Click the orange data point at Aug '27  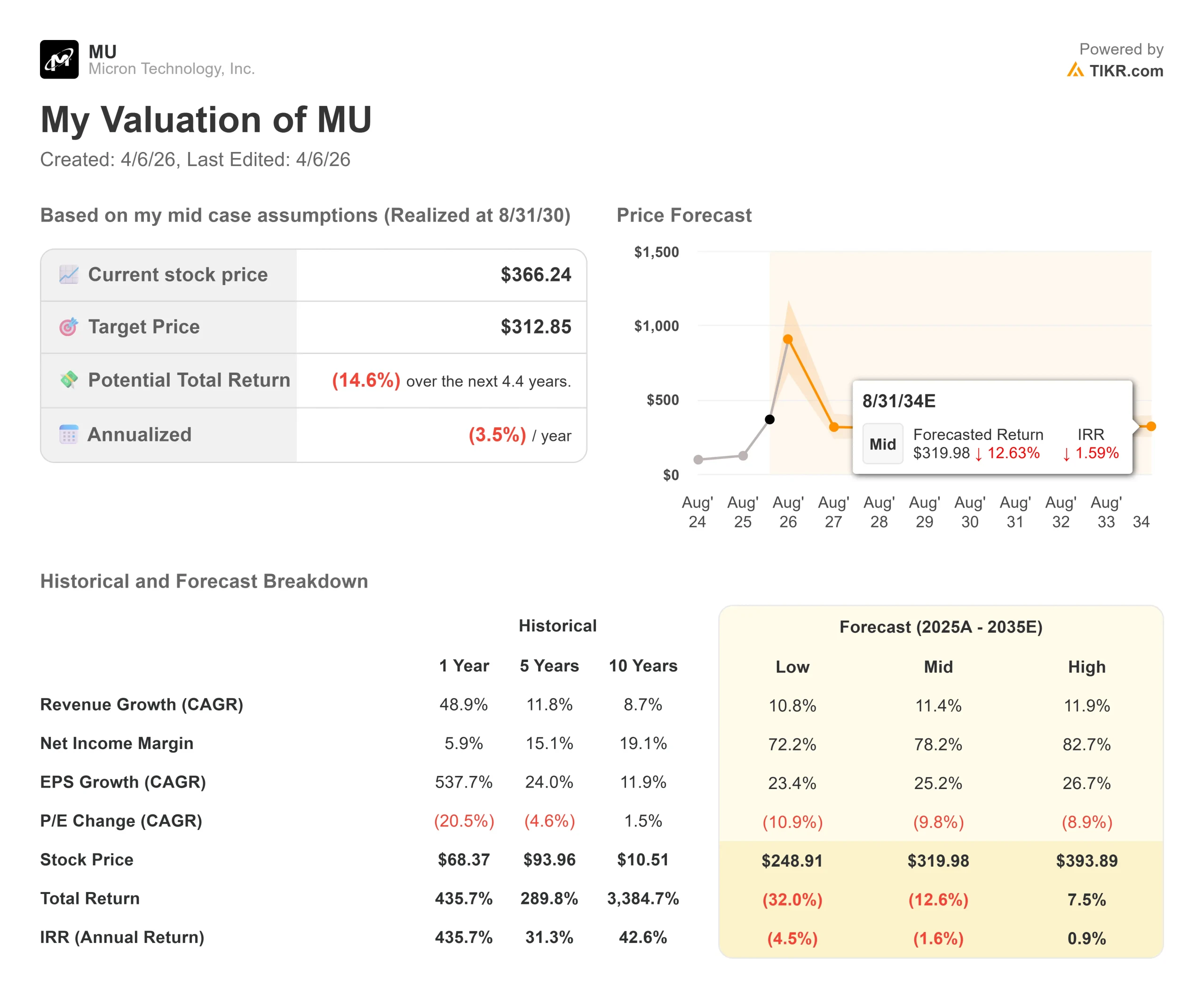click(x=834, y=427)
